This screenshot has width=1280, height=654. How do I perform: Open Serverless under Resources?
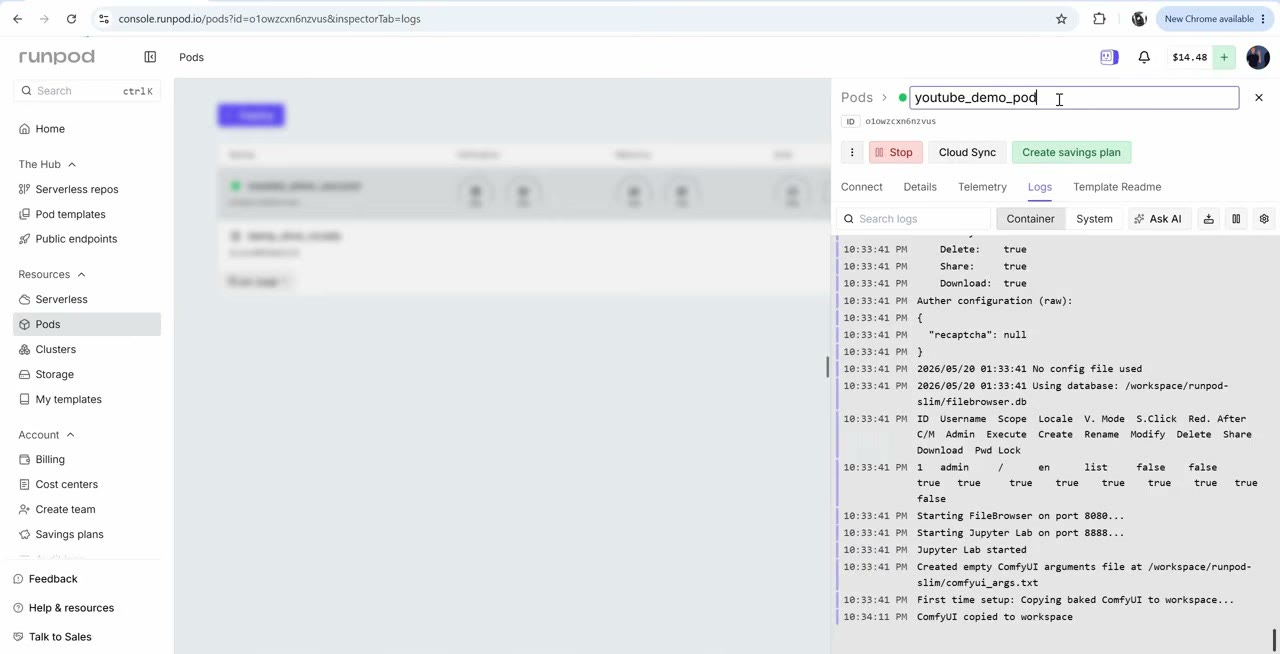point(61,299)
